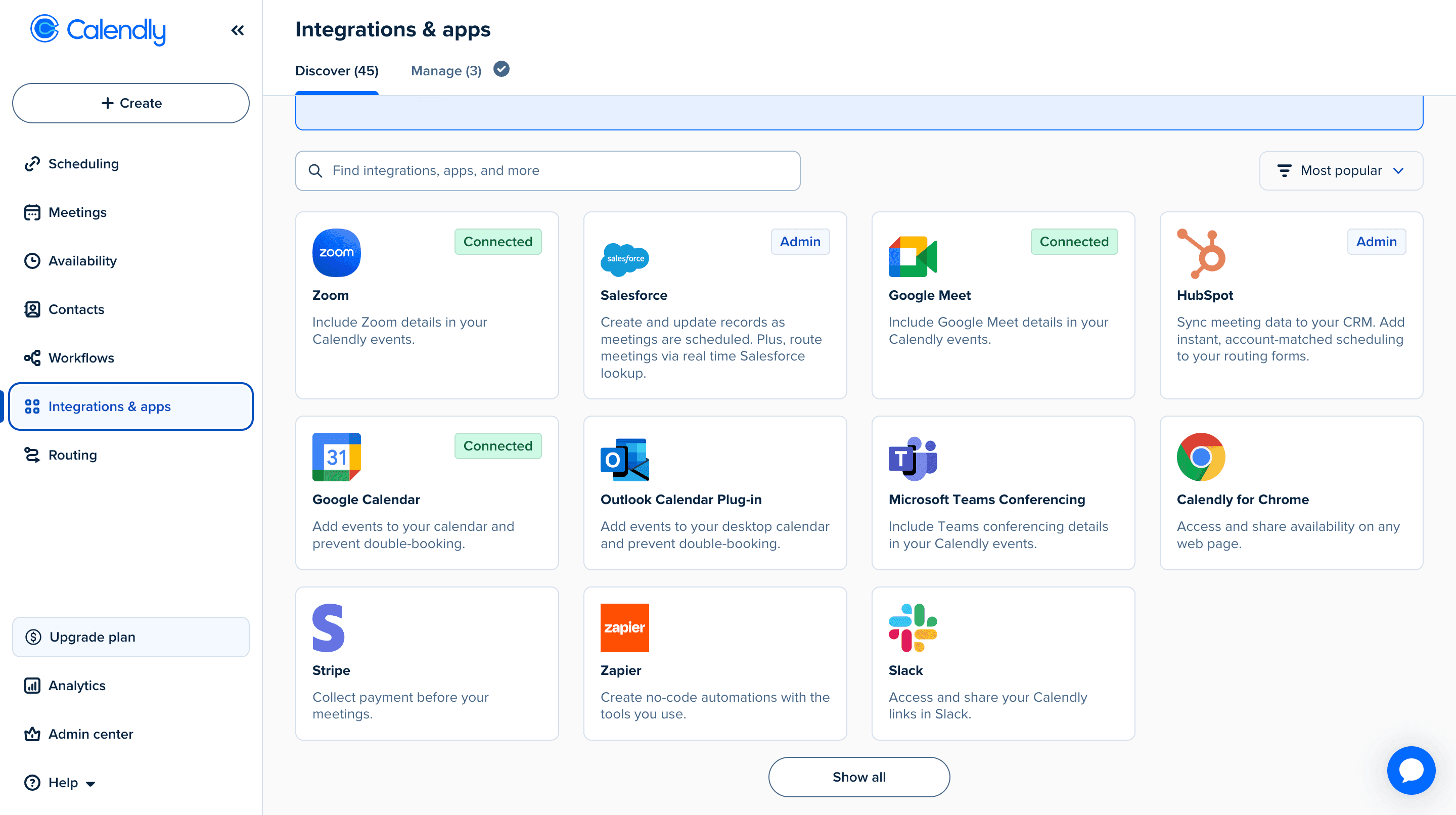This screenshot has width=1456, height=815.
Task: Click the Microsoft Teams icon
Action: tap(913, 459)
